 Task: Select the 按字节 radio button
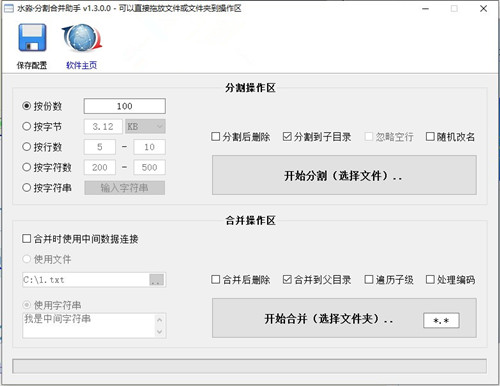point(26,126)
